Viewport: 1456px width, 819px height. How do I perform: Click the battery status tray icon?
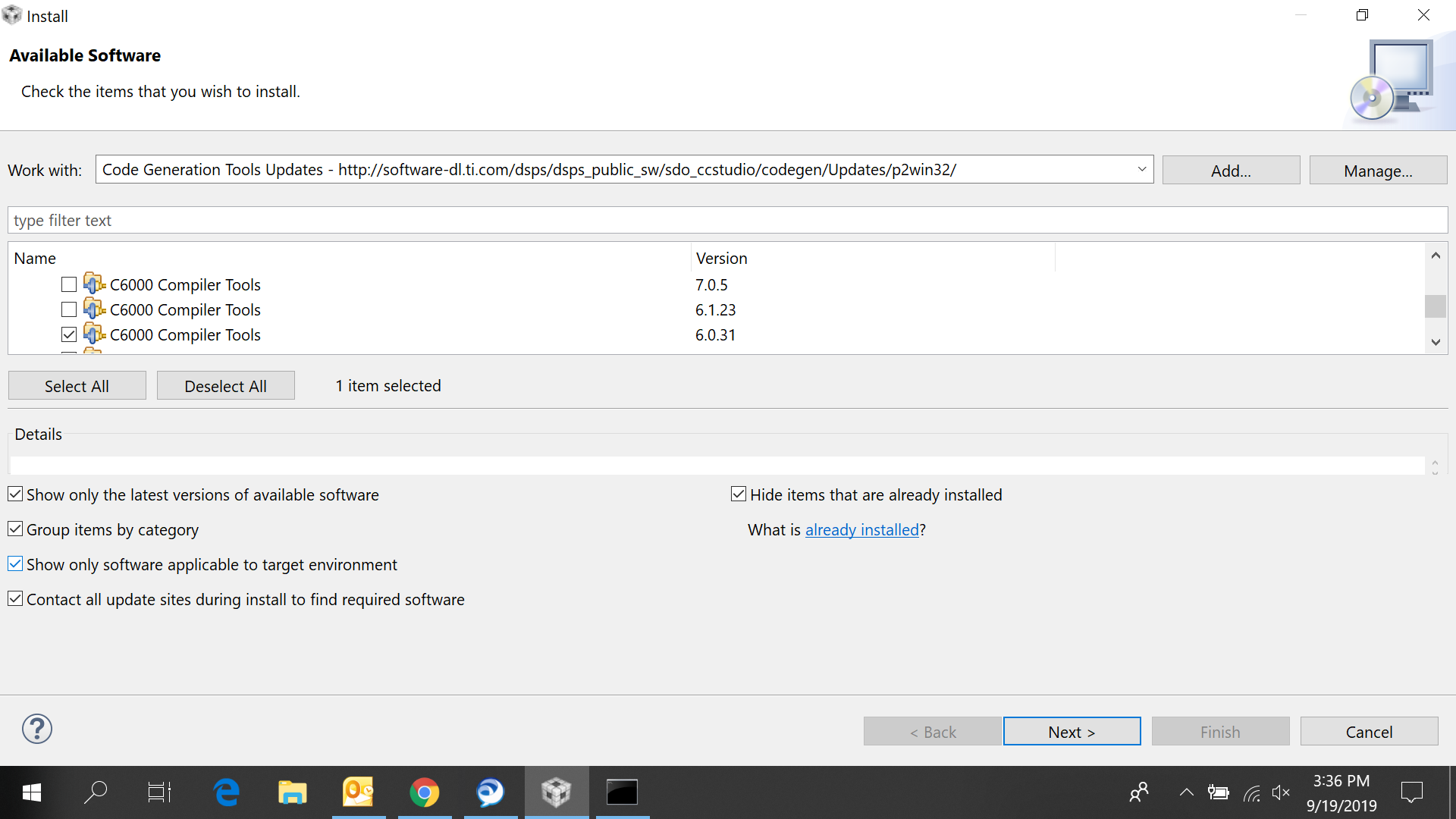coord(1219,793)
